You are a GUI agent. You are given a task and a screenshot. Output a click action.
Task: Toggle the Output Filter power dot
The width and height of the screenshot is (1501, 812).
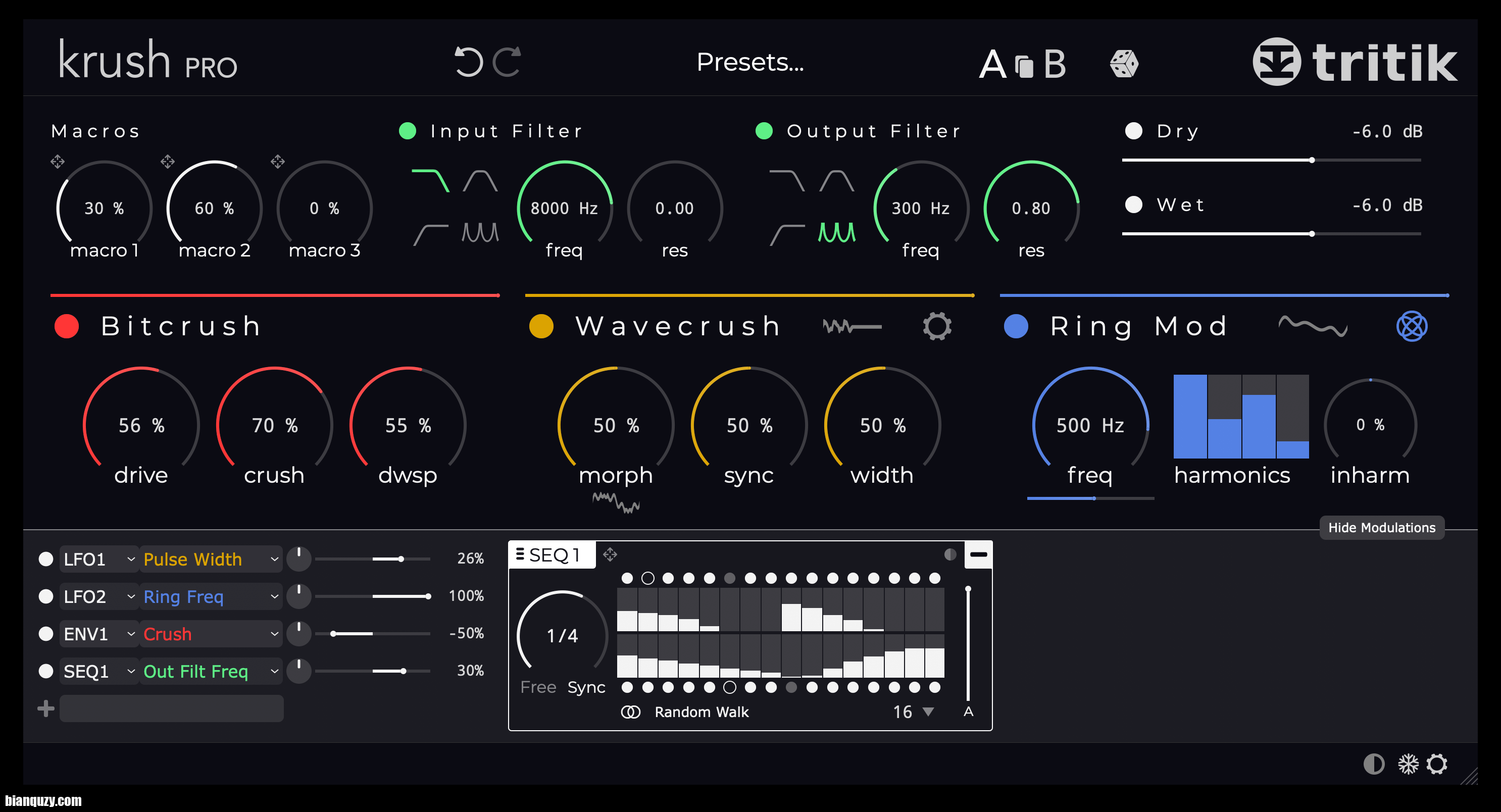tap(764, 130)
